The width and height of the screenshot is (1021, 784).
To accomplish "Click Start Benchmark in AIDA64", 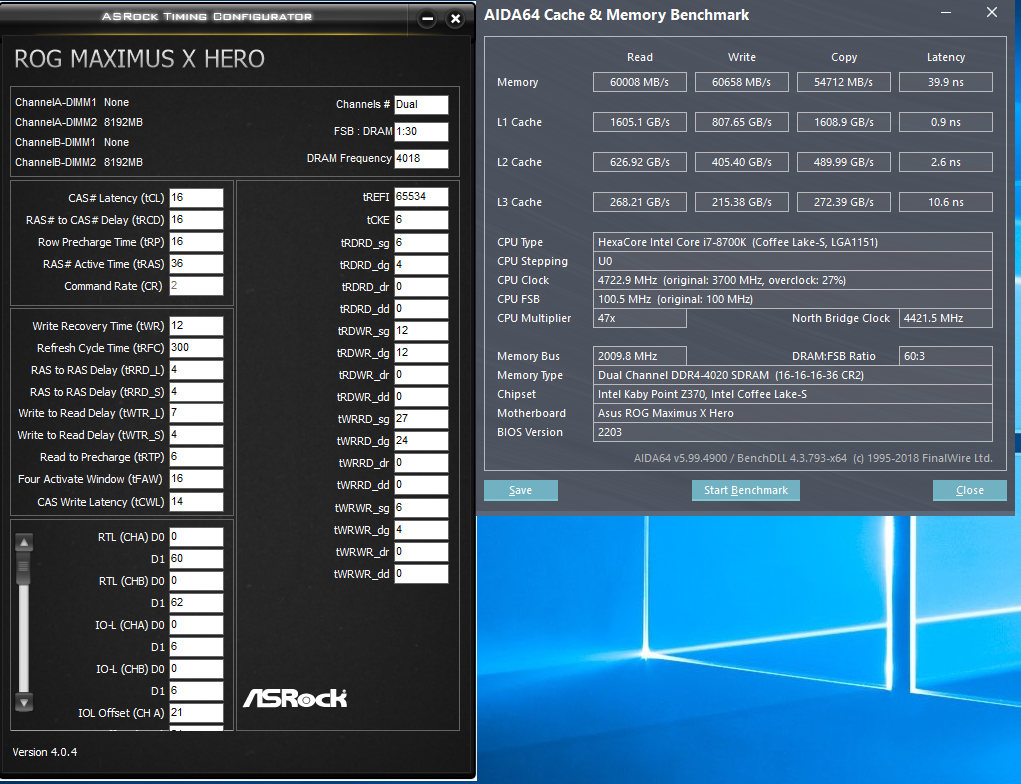I will [746, 490].
